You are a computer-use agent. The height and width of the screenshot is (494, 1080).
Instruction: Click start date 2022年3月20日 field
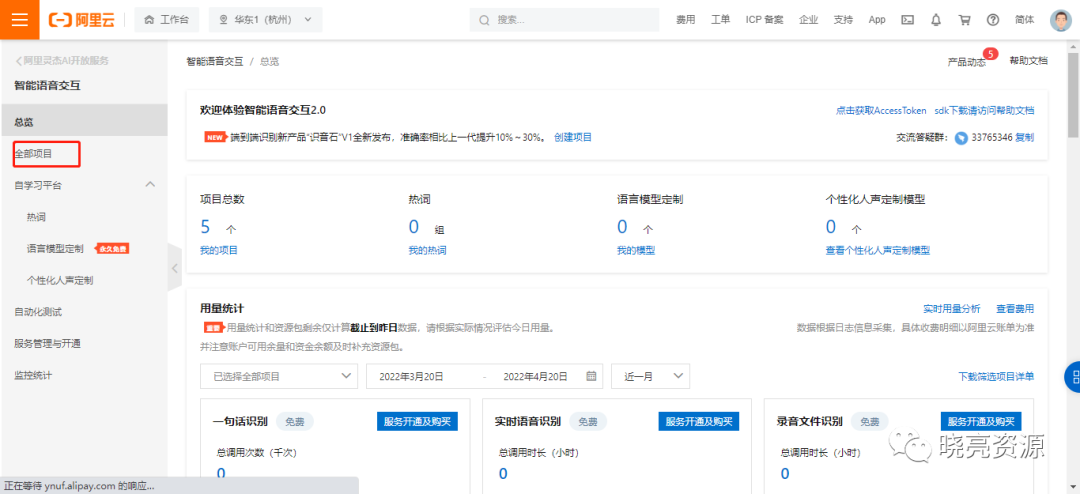[411, 376]
